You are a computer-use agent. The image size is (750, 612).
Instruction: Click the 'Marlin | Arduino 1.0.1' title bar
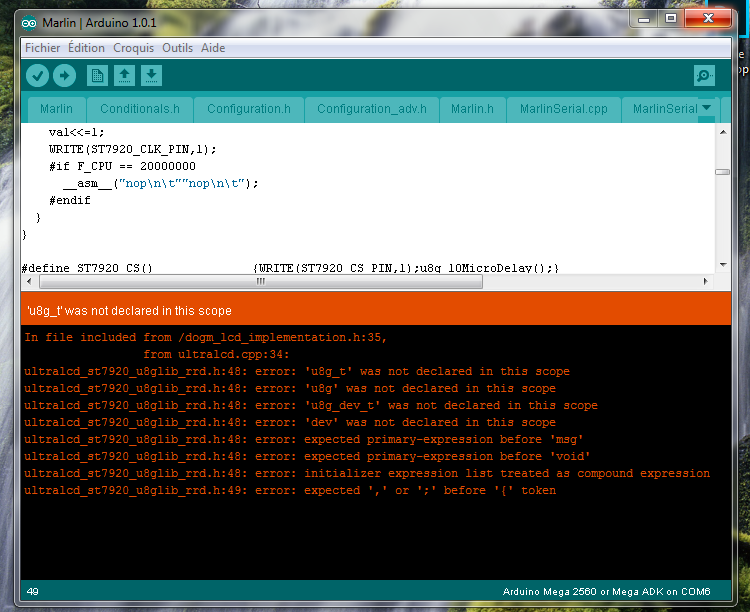point(99,23)
